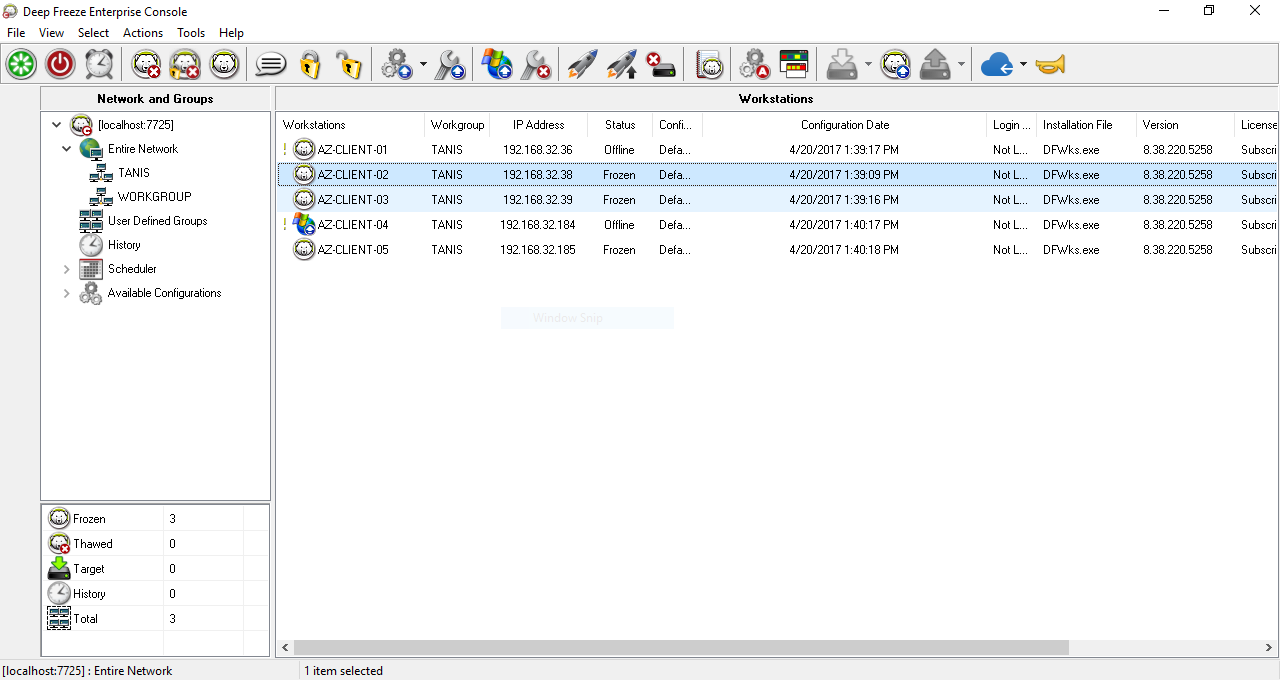
Task: Click the colored screens toolbar icon
Action: [794, 65]
